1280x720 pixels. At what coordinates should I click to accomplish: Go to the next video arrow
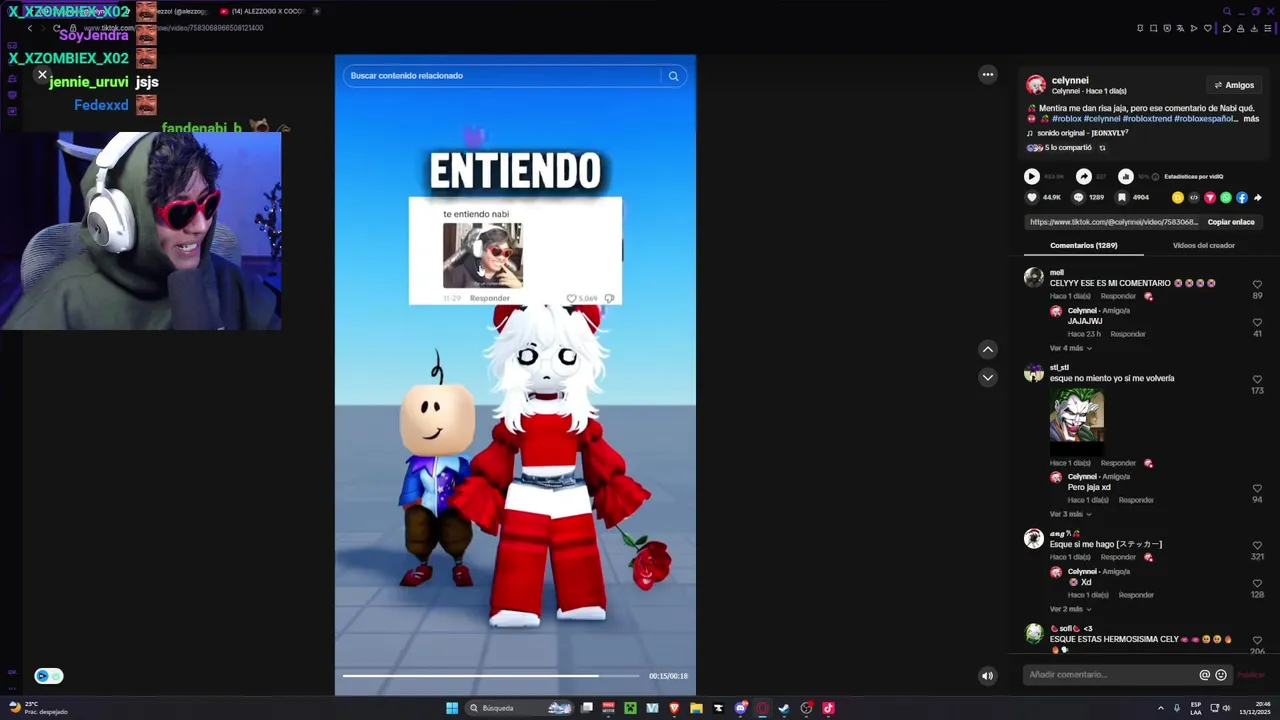click(x=988, y=377)
